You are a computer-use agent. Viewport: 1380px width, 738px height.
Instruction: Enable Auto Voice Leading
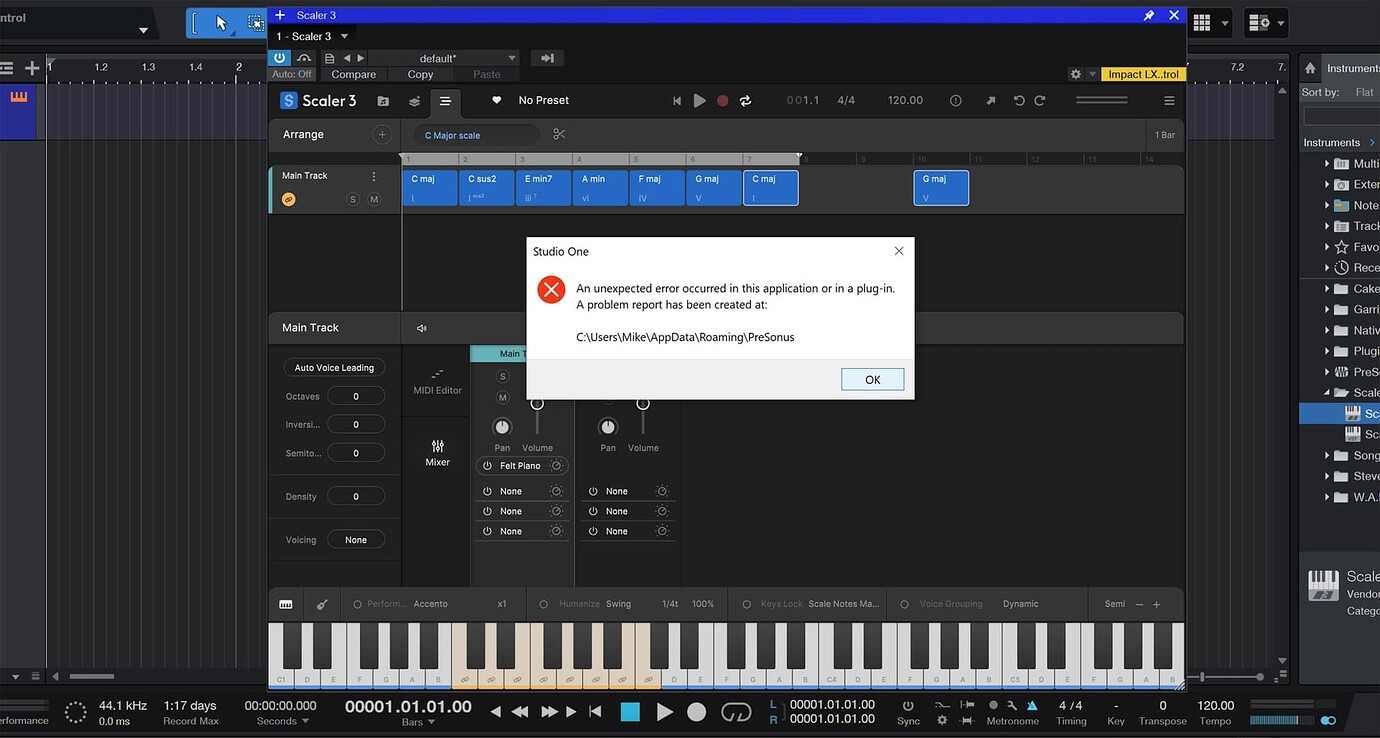(x=333, y=367)
